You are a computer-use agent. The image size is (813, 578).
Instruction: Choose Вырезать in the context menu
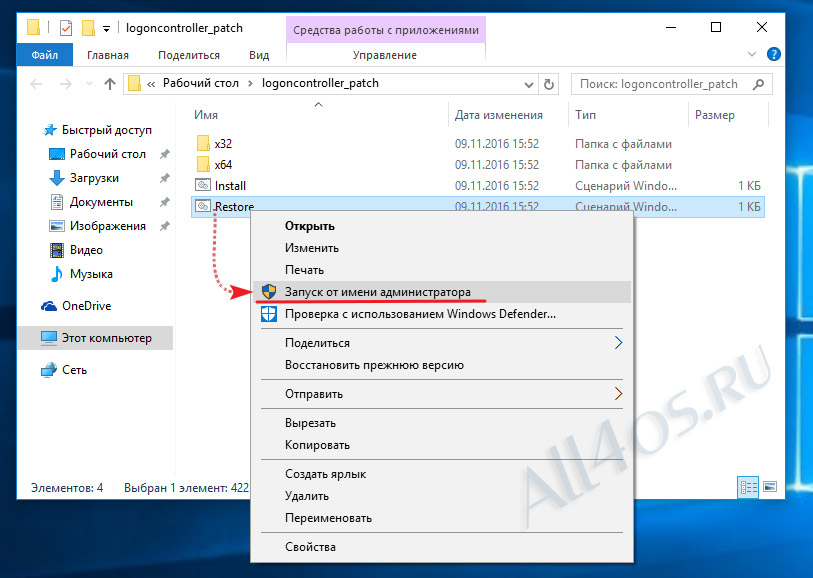point(442,423)
